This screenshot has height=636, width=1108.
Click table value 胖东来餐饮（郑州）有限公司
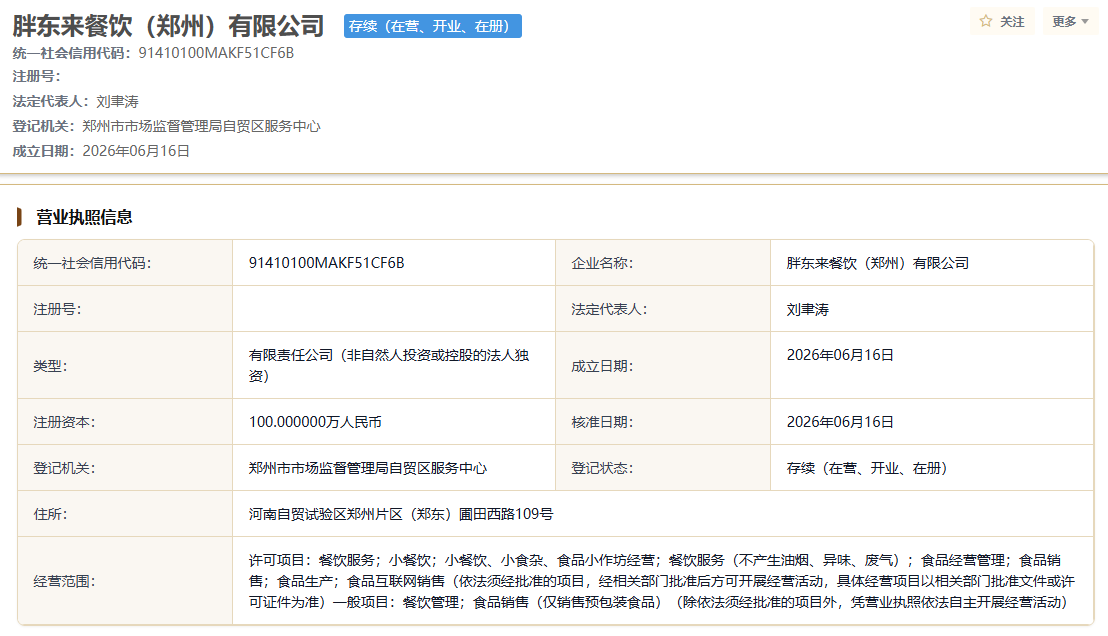pyautogui.click(x=878, y=263)
